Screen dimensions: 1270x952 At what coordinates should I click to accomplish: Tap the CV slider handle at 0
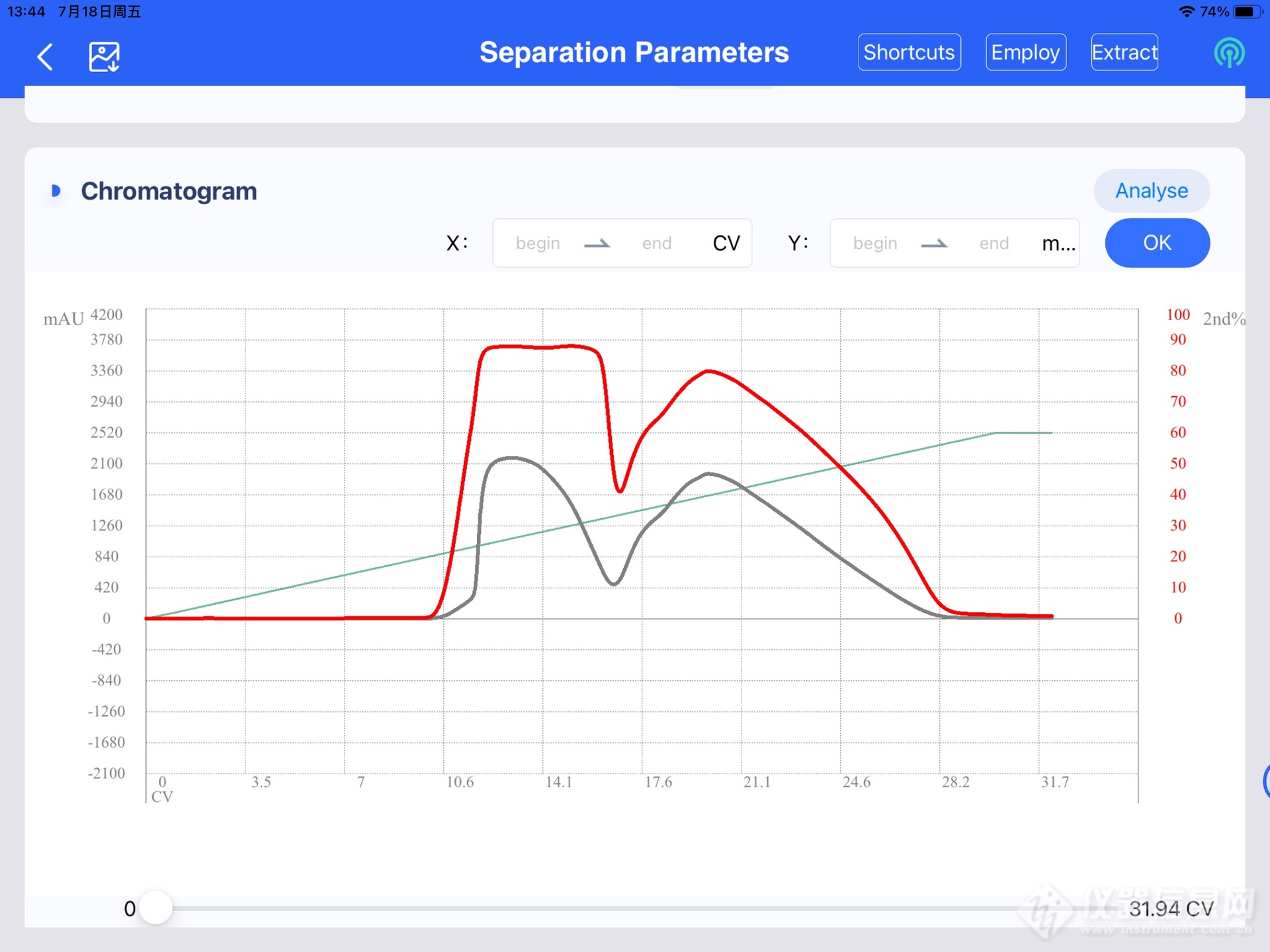[156, 908]
